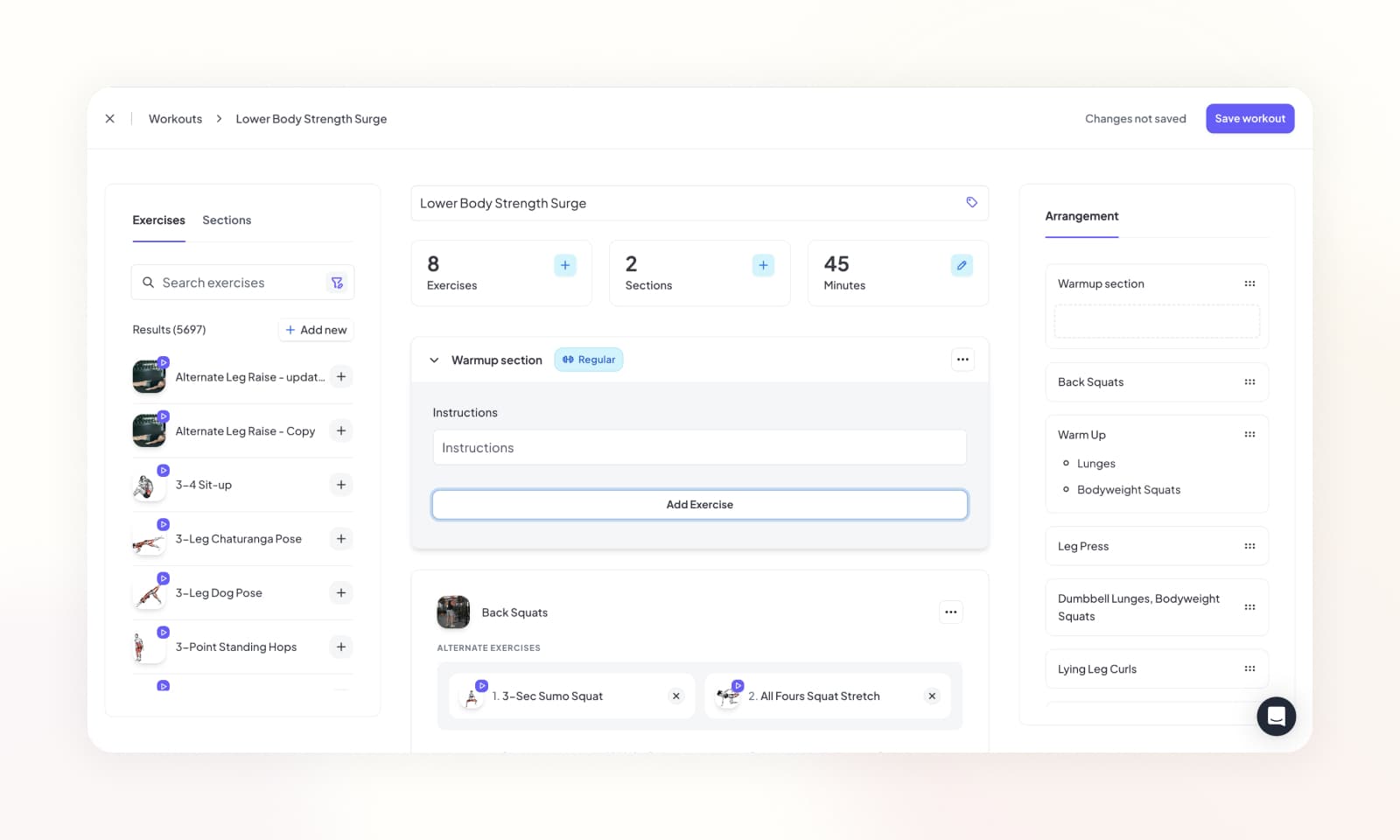Click the Save workout button
The width and height of the screenshot is (1400, 840).
[1249, 119]
